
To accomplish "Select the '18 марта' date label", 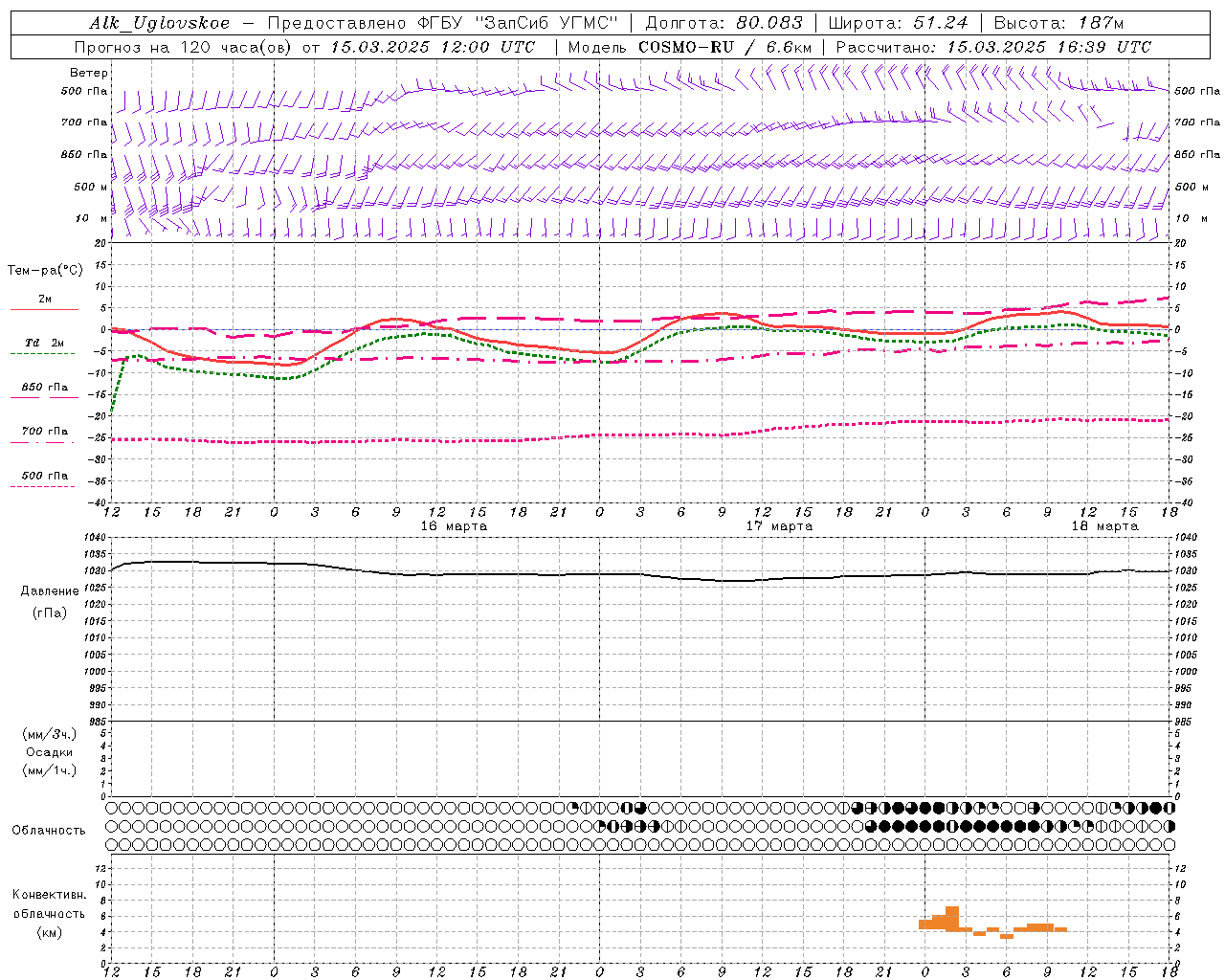I will pos(1104,526).
